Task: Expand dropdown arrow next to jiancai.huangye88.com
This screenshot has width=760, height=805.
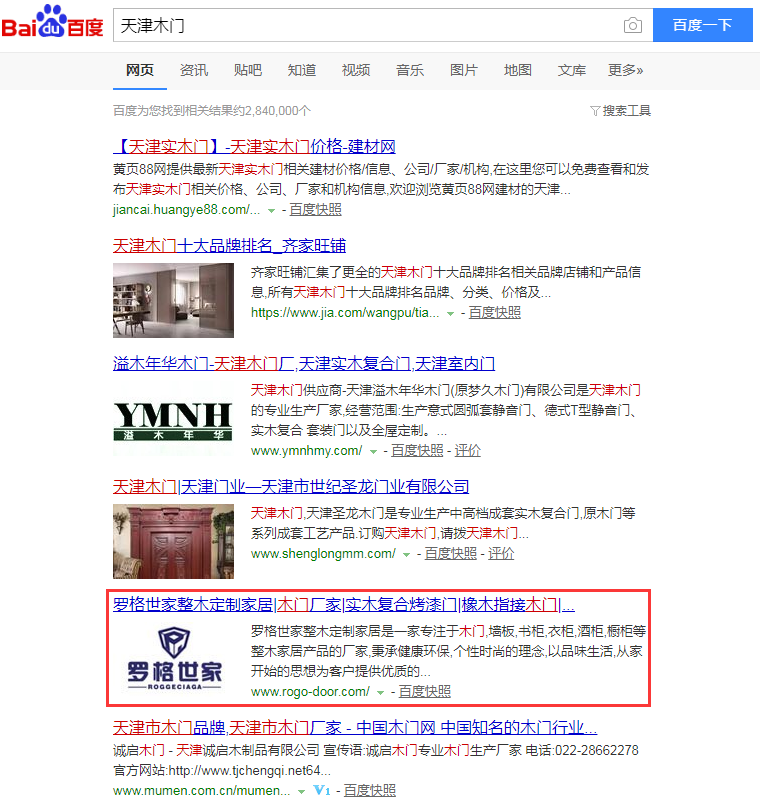Action: (x=271, y=210)
